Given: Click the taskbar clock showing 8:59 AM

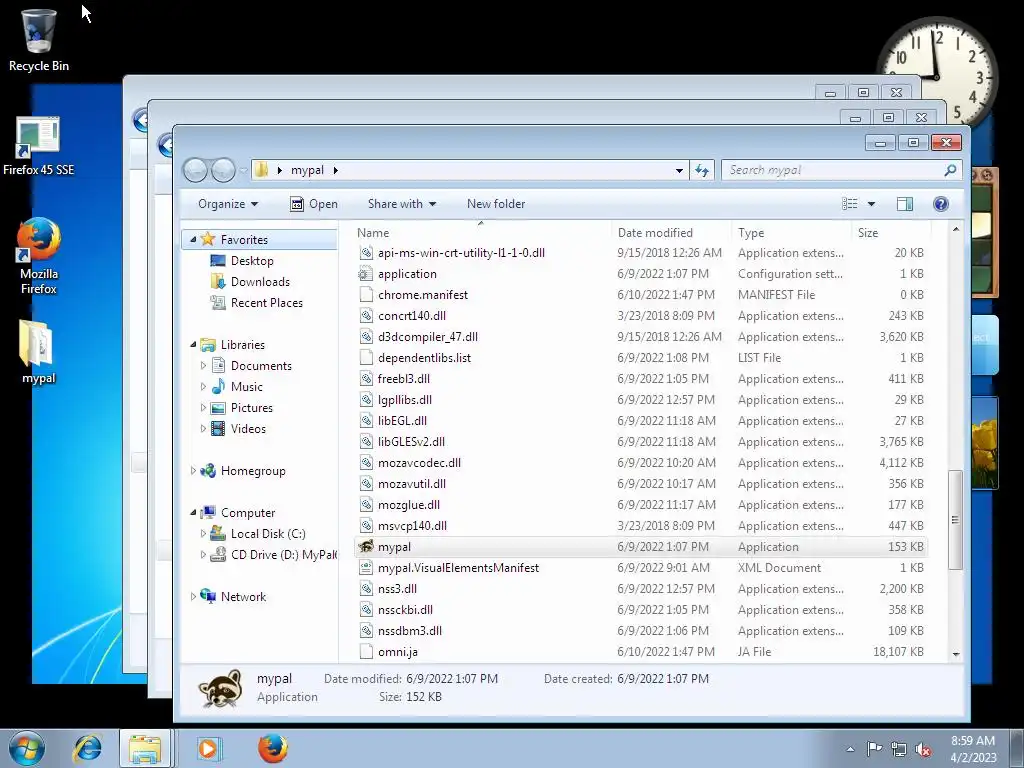Looking at the screenshot, I should [x=973, y=749].
